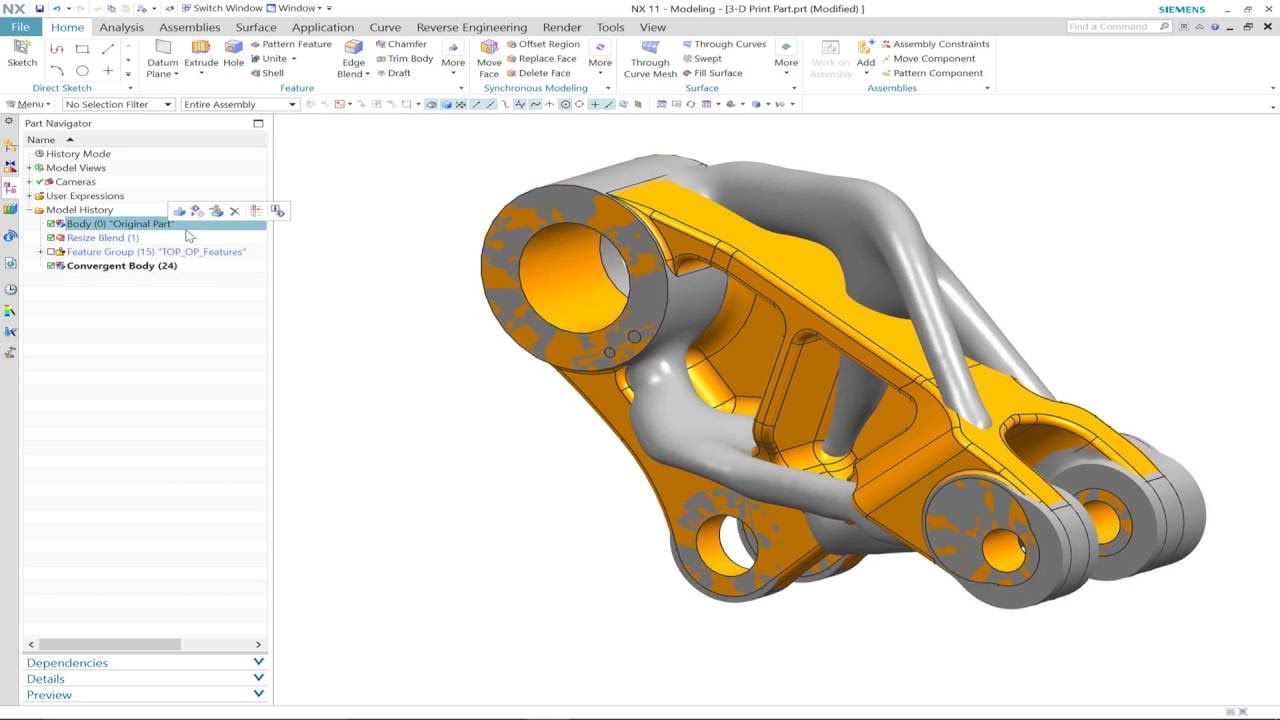Open the Unite dropdown arrow
Image resolution: width=1280 pixels, height=720 pixels.
tap(293, 59)
